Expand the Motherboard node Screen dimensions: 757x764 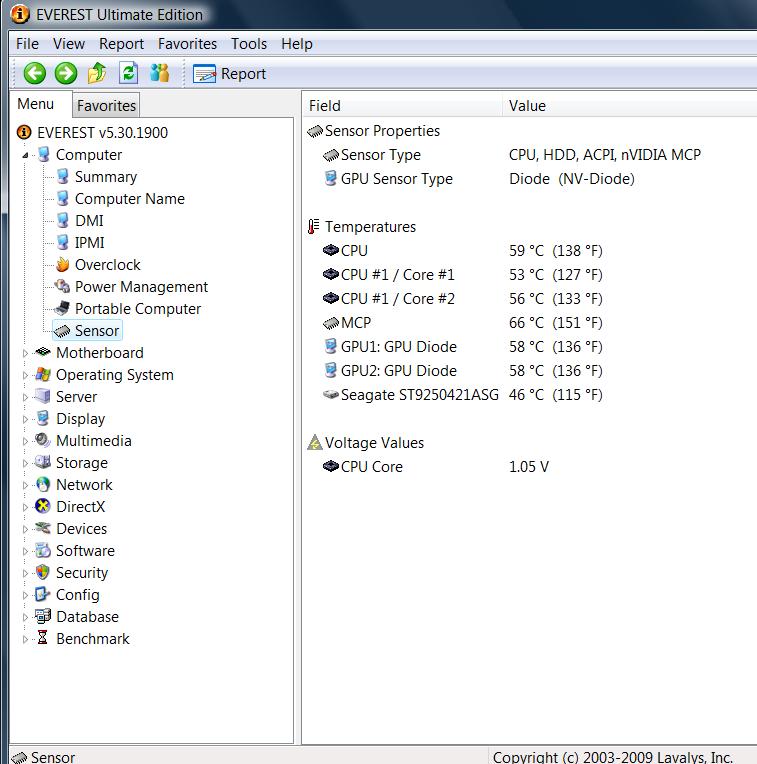click(25, 353)
